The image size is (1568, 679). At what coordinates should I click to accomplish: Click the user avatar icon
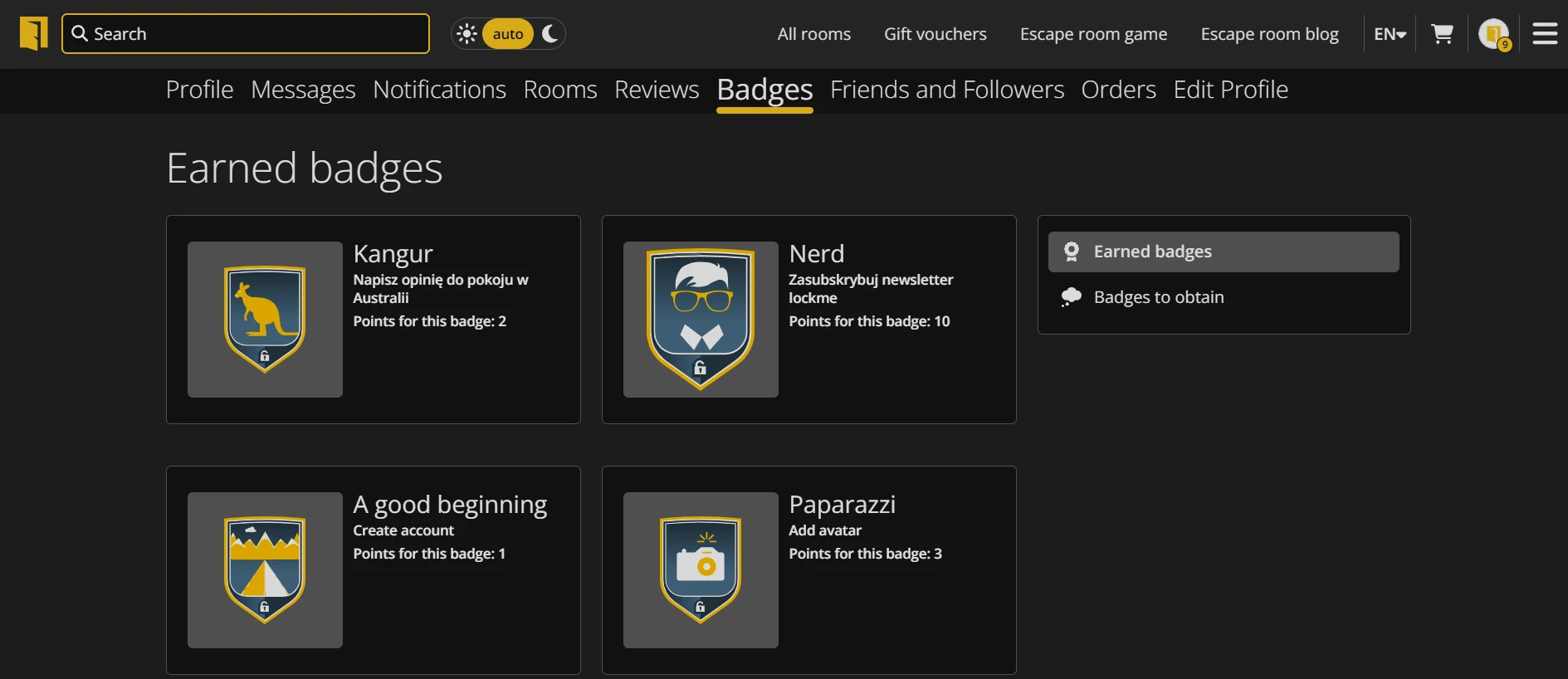(1493, 34)
